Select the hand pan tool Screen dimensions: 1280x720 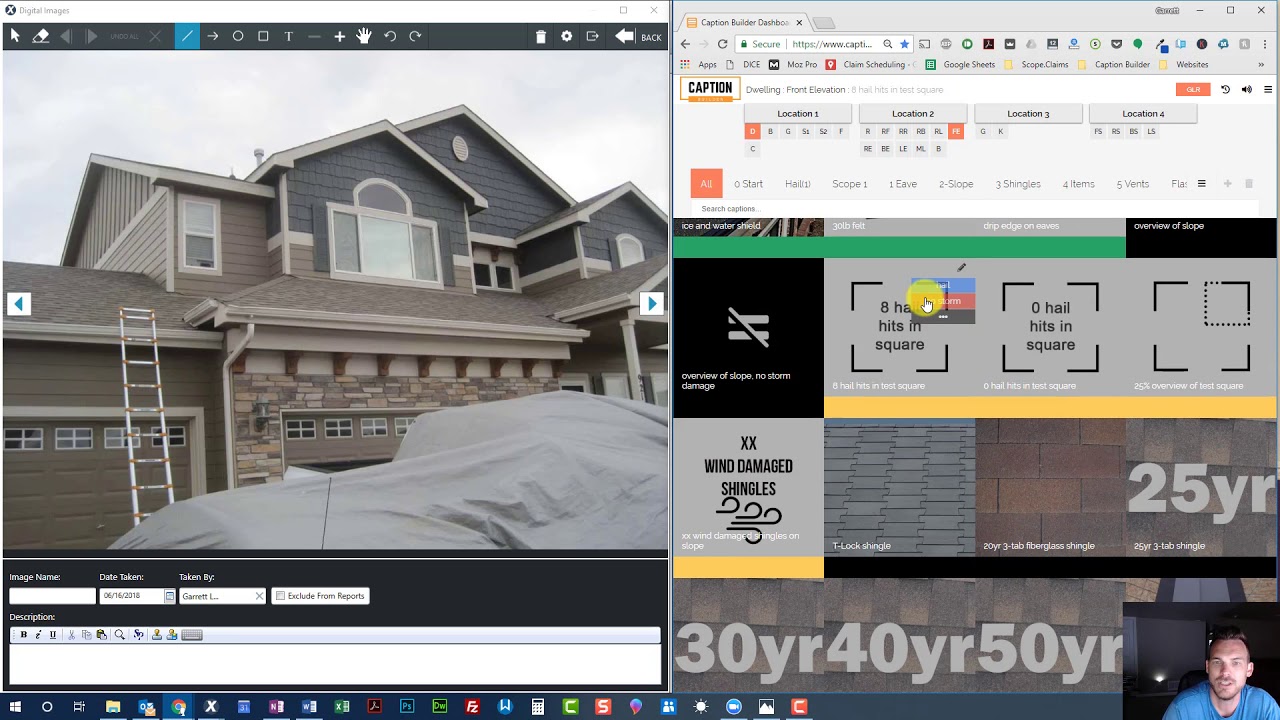coord(364,36)
